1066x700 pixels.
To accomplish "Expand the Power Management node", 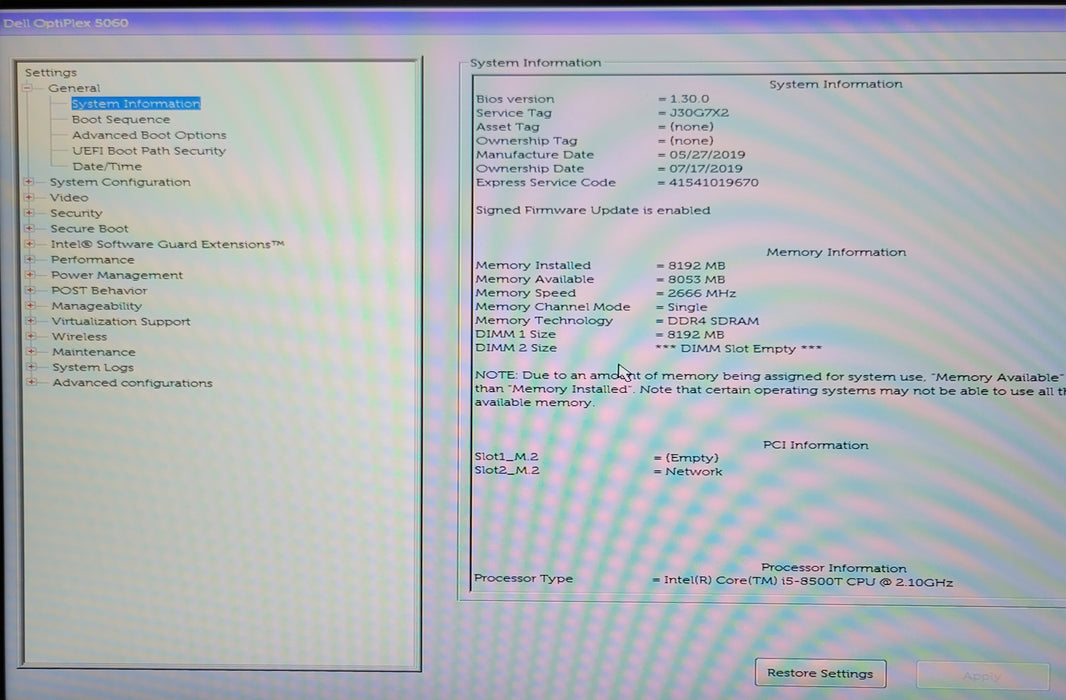I will coord(30,275).
